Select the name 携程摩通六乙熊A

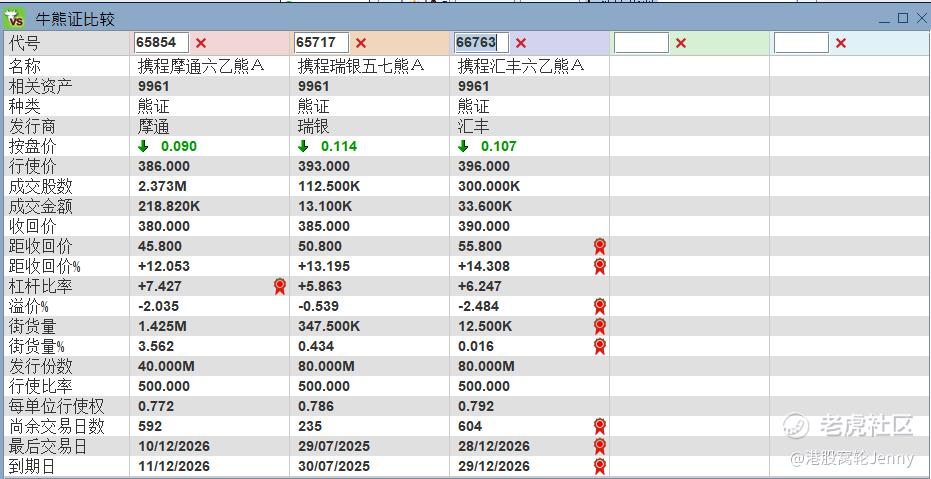click(x=201, y=66)
